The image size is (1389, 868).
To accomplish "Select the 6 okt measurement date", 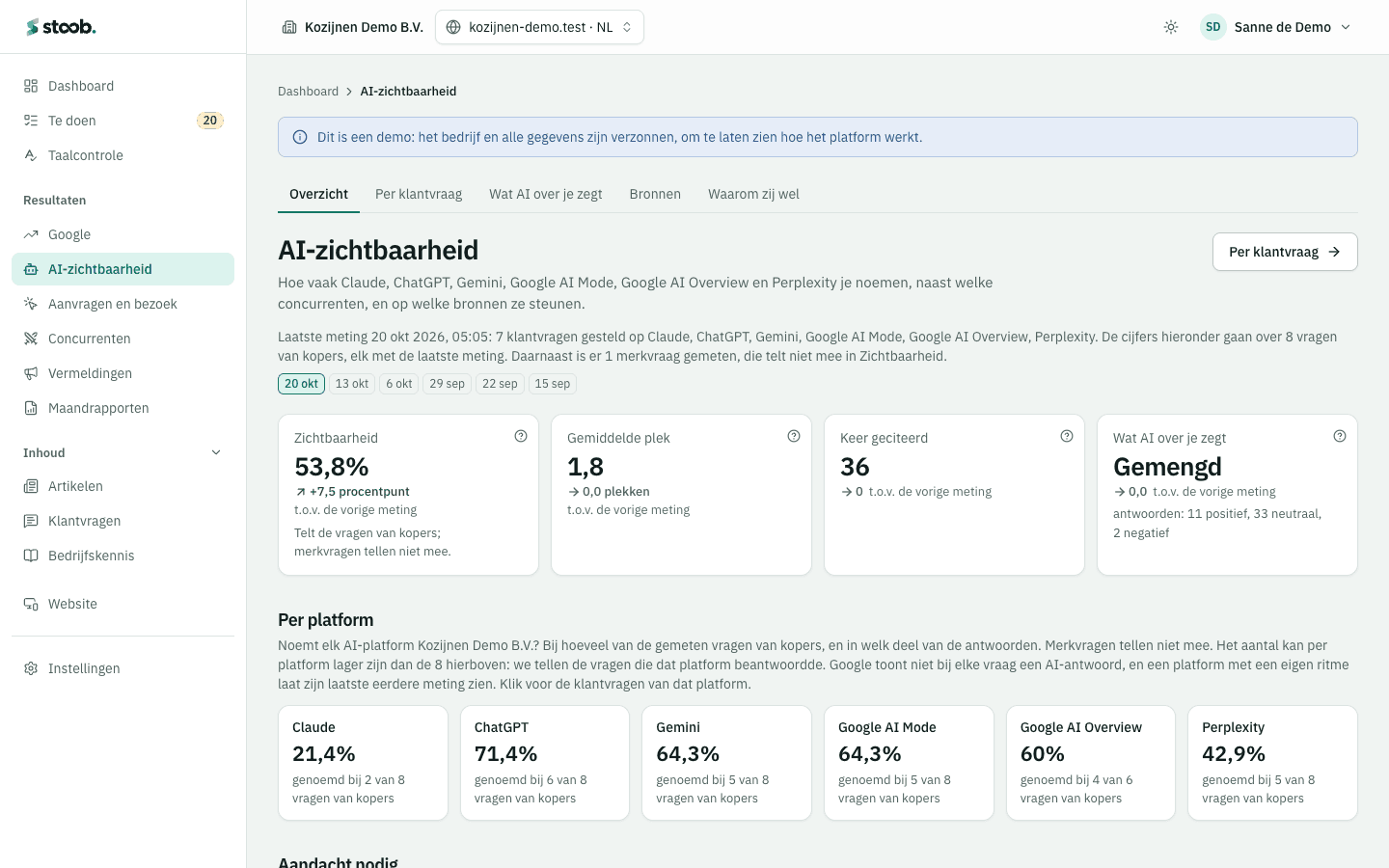I will tap(399, 384).
